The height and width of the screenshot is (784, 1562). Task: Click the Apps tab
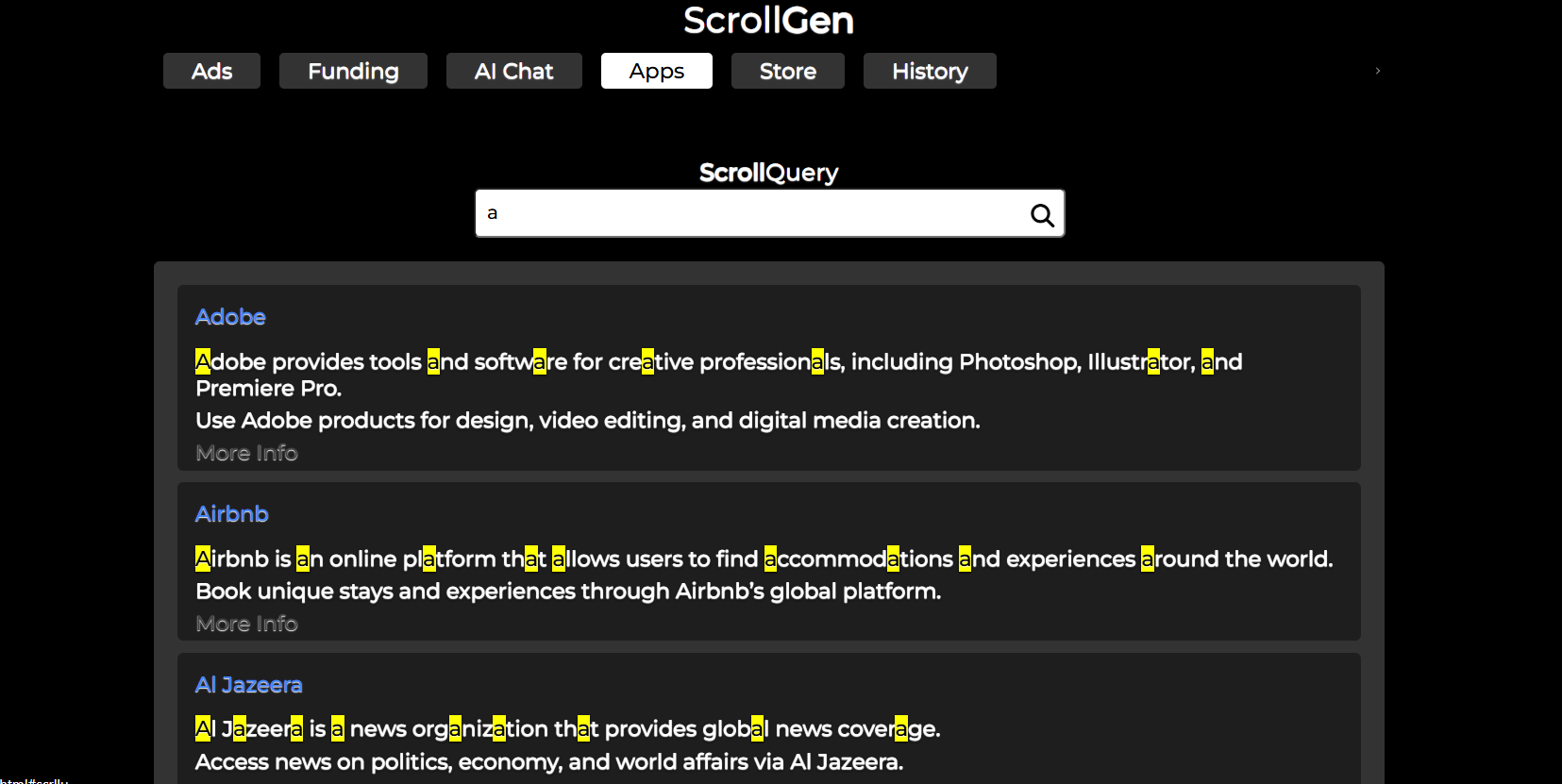pyautogui.click(x=657, y=72)
